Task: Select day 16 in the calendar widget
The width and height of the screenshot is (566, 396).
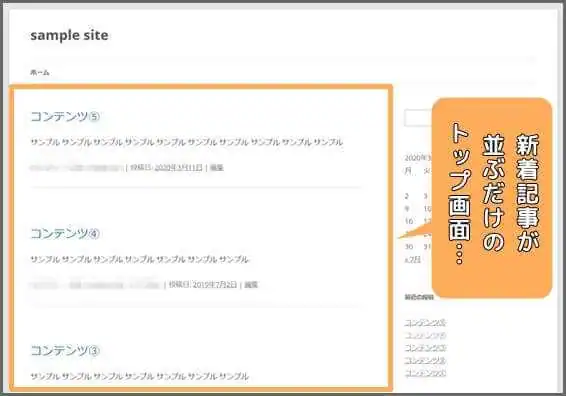Action: 409,221
